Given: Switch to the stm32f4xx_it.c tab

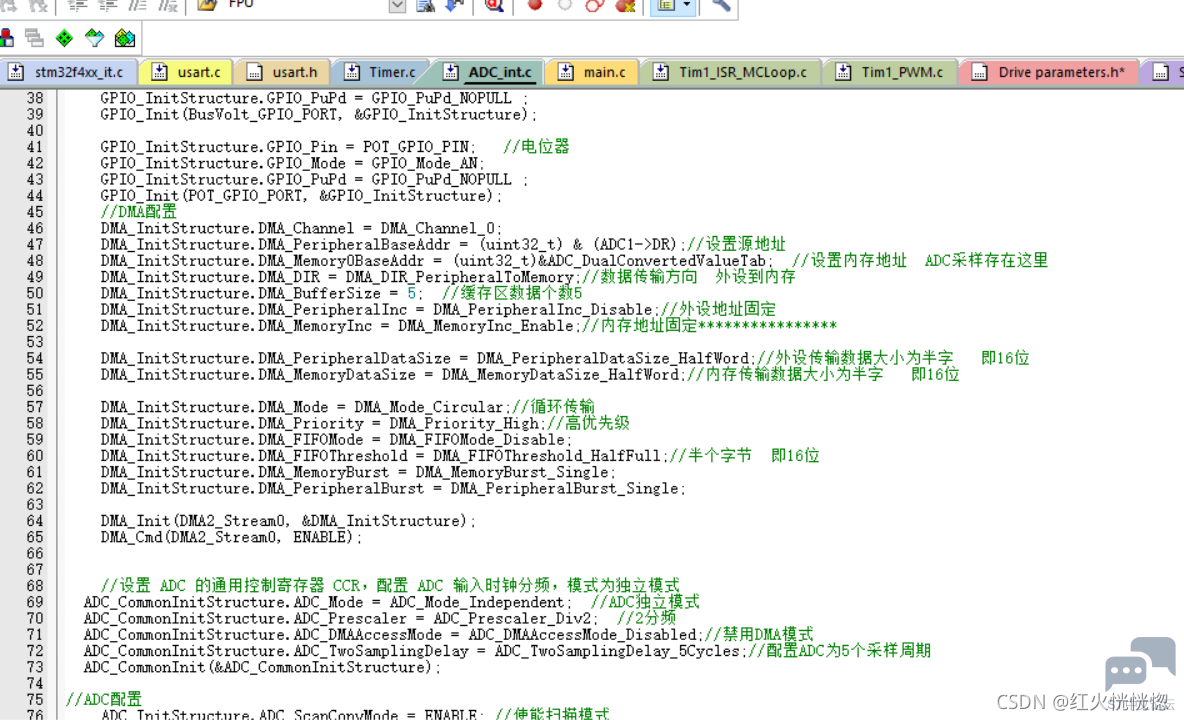Looking at the screenshot, I should [70, 72].
